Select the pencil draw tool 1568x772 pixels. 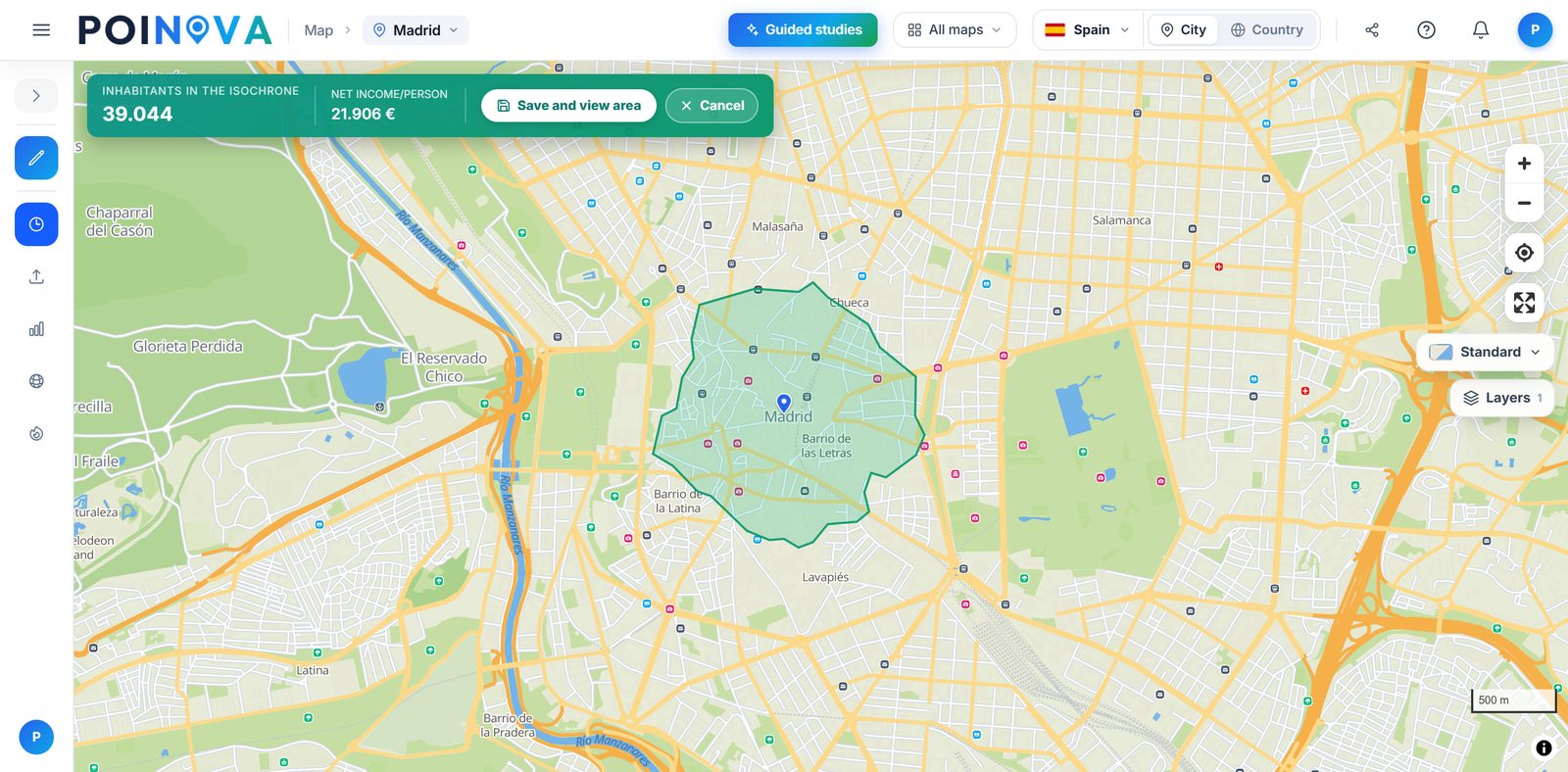(36, 158)
